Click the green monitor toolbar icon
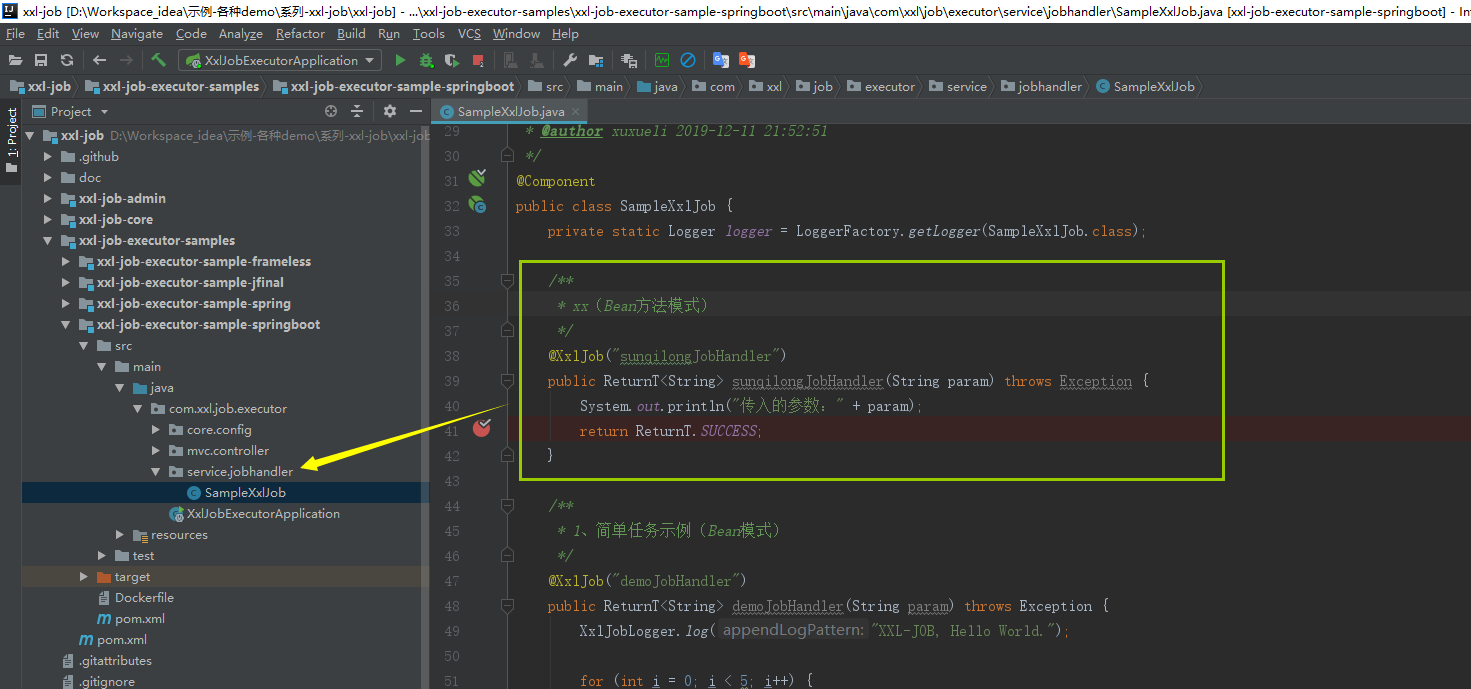The image size is (1471, 689). pos(662,60)
